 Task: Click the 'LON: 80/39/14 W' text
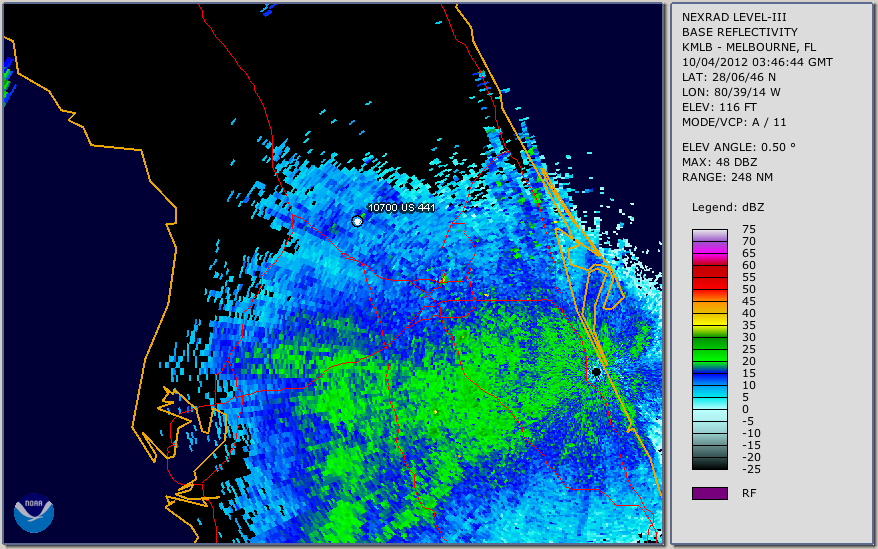[x=731, y=92]
